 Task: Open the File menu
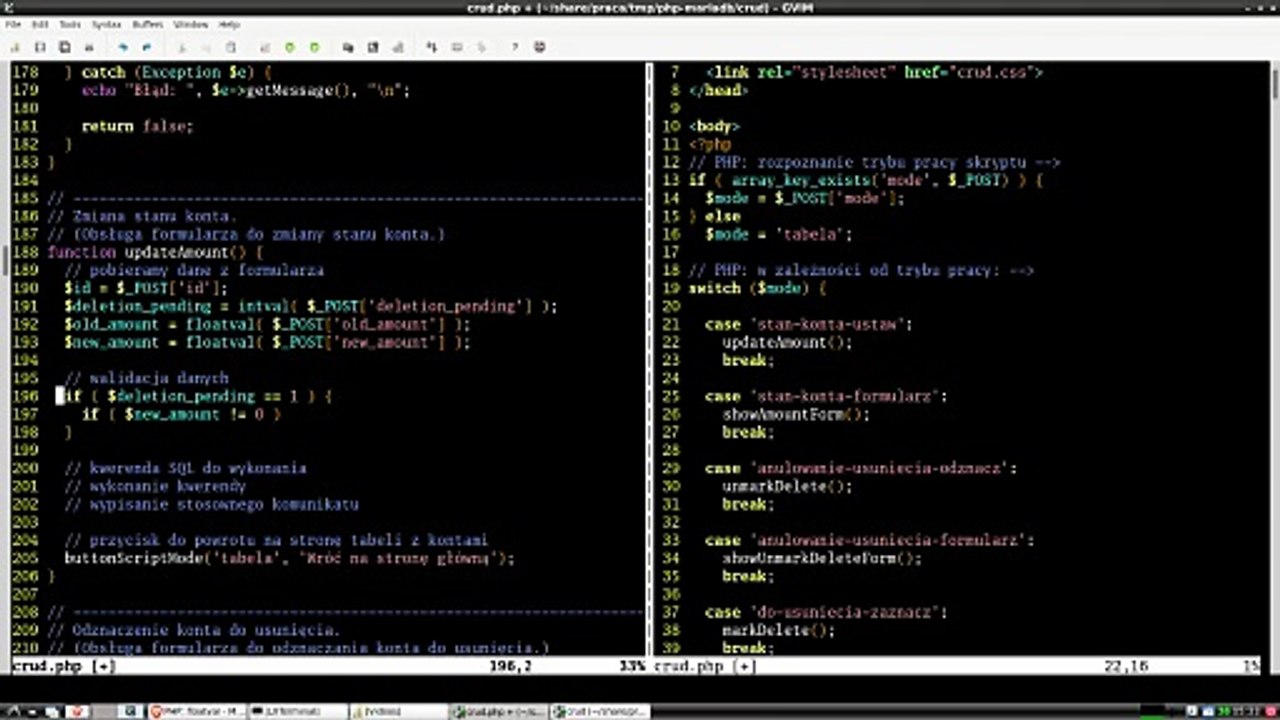(13, 24)
